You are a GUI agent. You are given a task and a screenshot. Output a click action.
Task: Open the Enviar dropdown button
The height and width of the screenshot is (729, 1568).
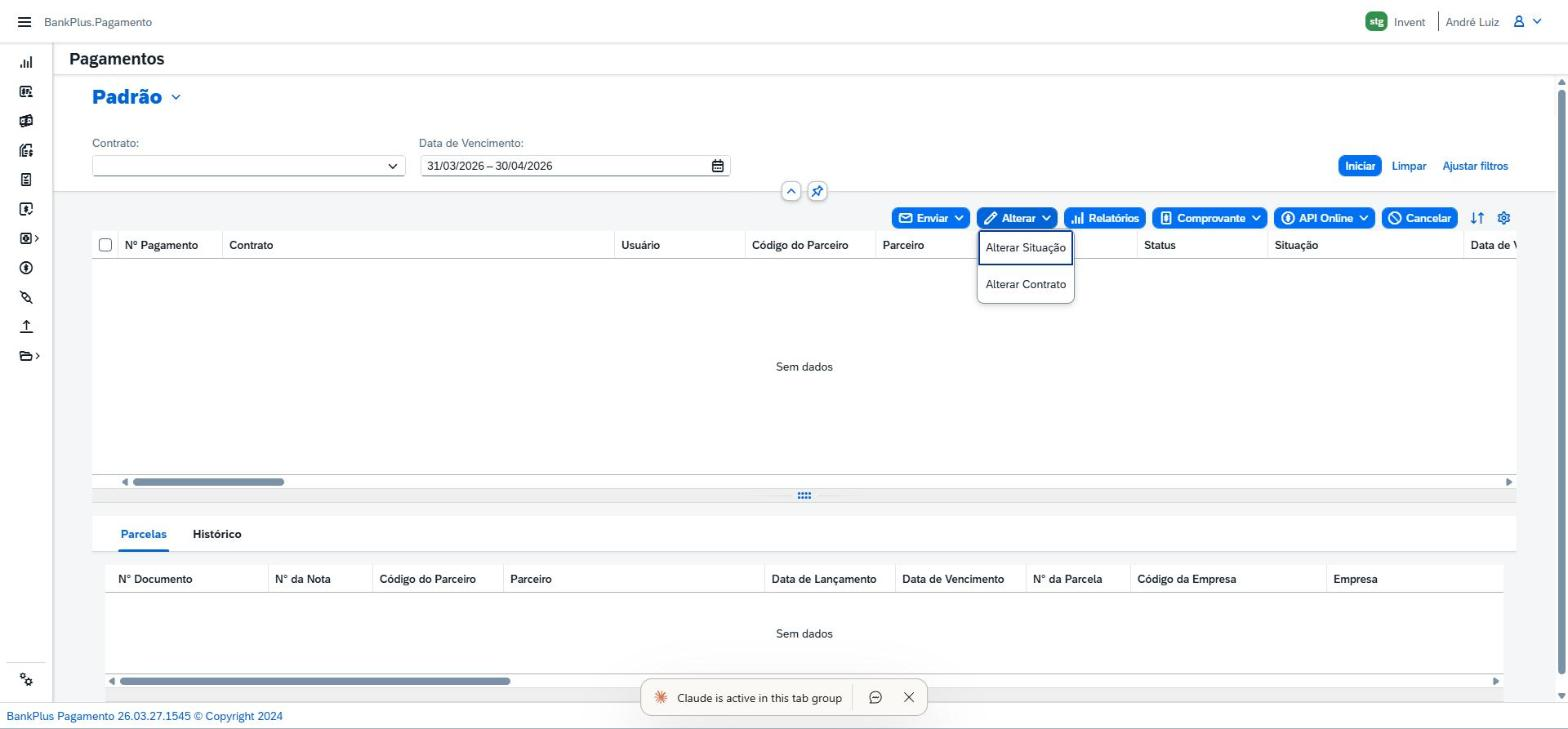[x=931, y=218]
